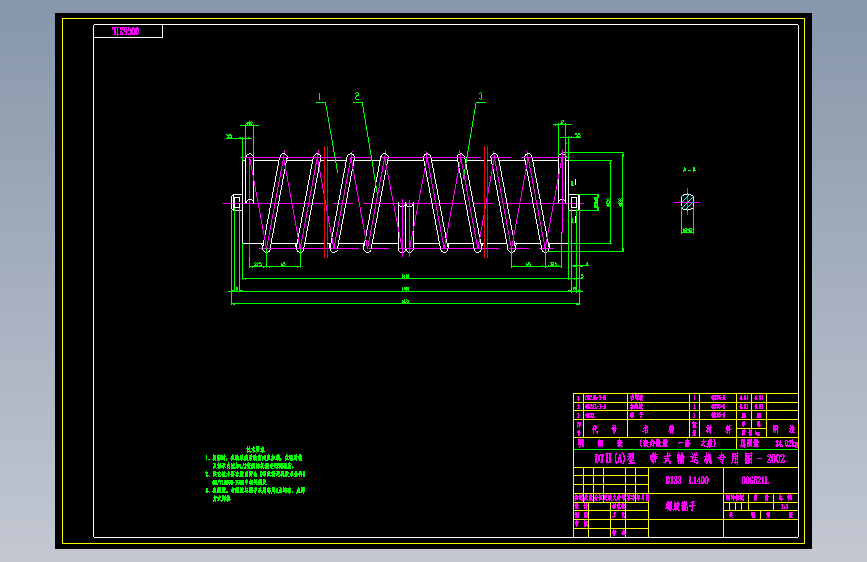Click part callout number 3 above the roller
The height and width of the screenshot is (562, 867).
(x=480, y=96)
